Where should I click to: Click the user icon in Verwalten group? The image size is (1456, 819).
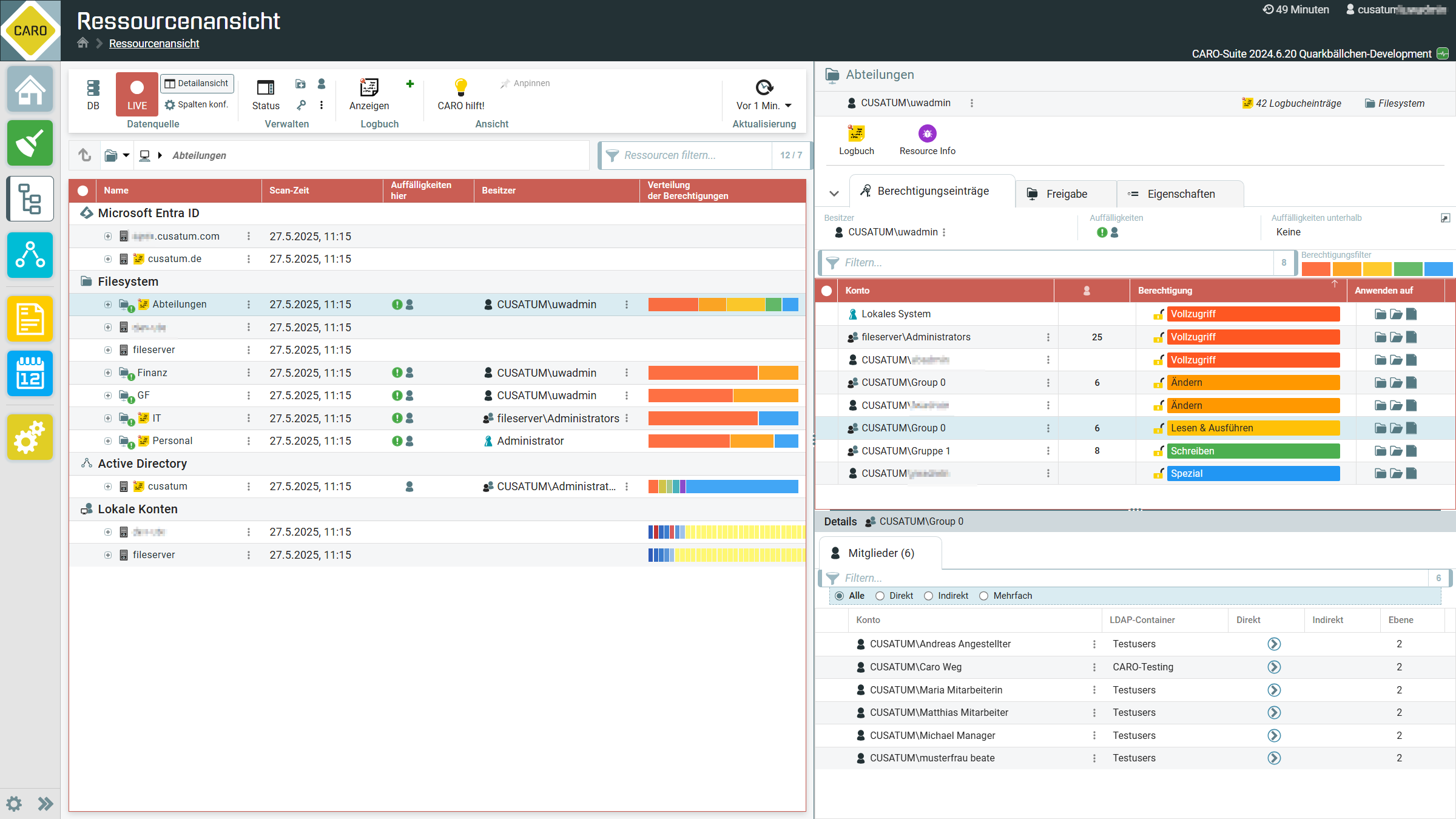pos(322,84)
